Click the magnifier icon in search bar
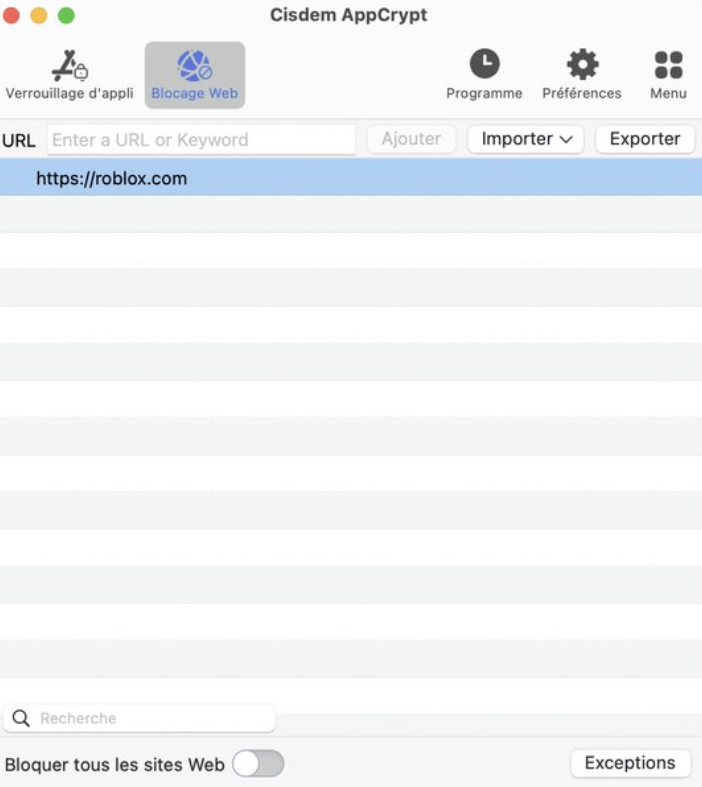 click(21, 718)
